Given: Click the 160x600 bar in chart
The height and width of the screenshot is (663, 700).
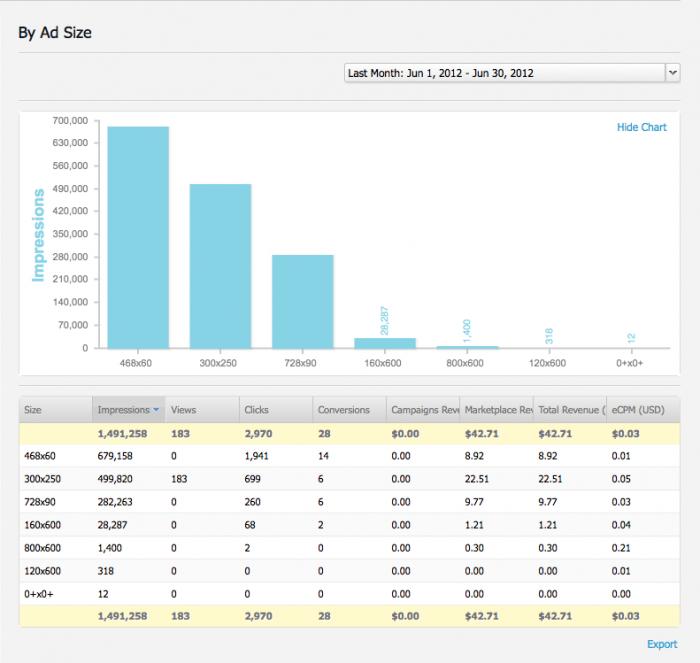Looking at the screenshot, I should coord(385,343).
